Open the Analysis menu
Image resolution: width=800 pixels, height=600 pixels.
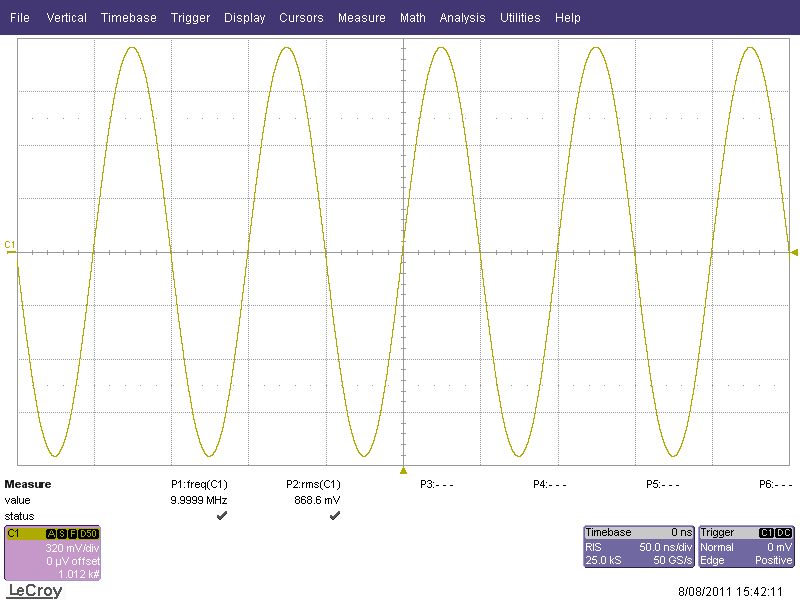click(462, 18)
